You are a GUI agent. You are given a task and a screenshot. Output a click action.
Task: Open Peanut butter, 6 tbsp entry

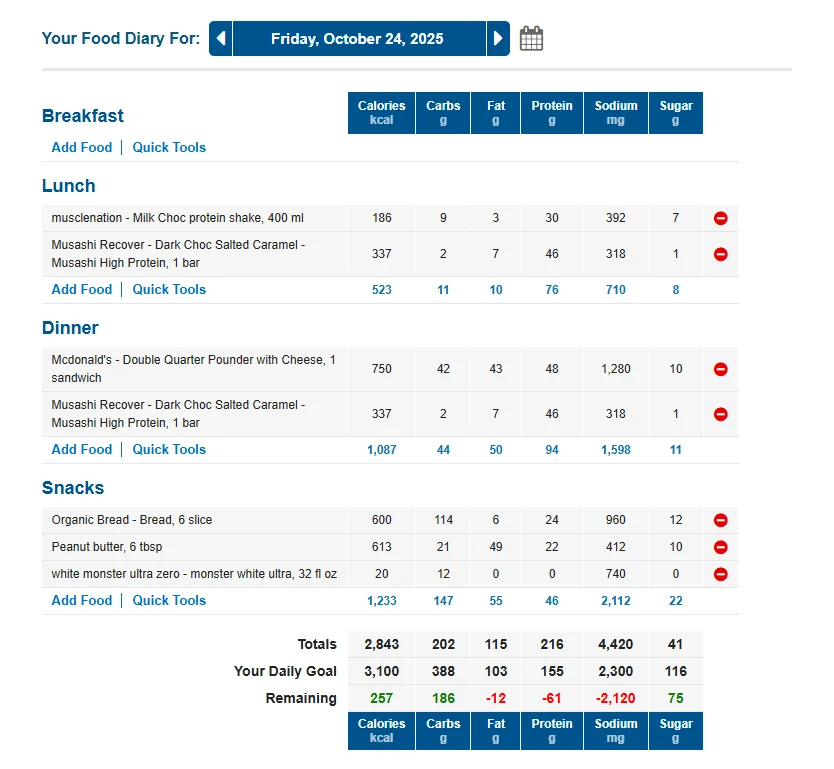pyautogui.click(x=107, y=547)
